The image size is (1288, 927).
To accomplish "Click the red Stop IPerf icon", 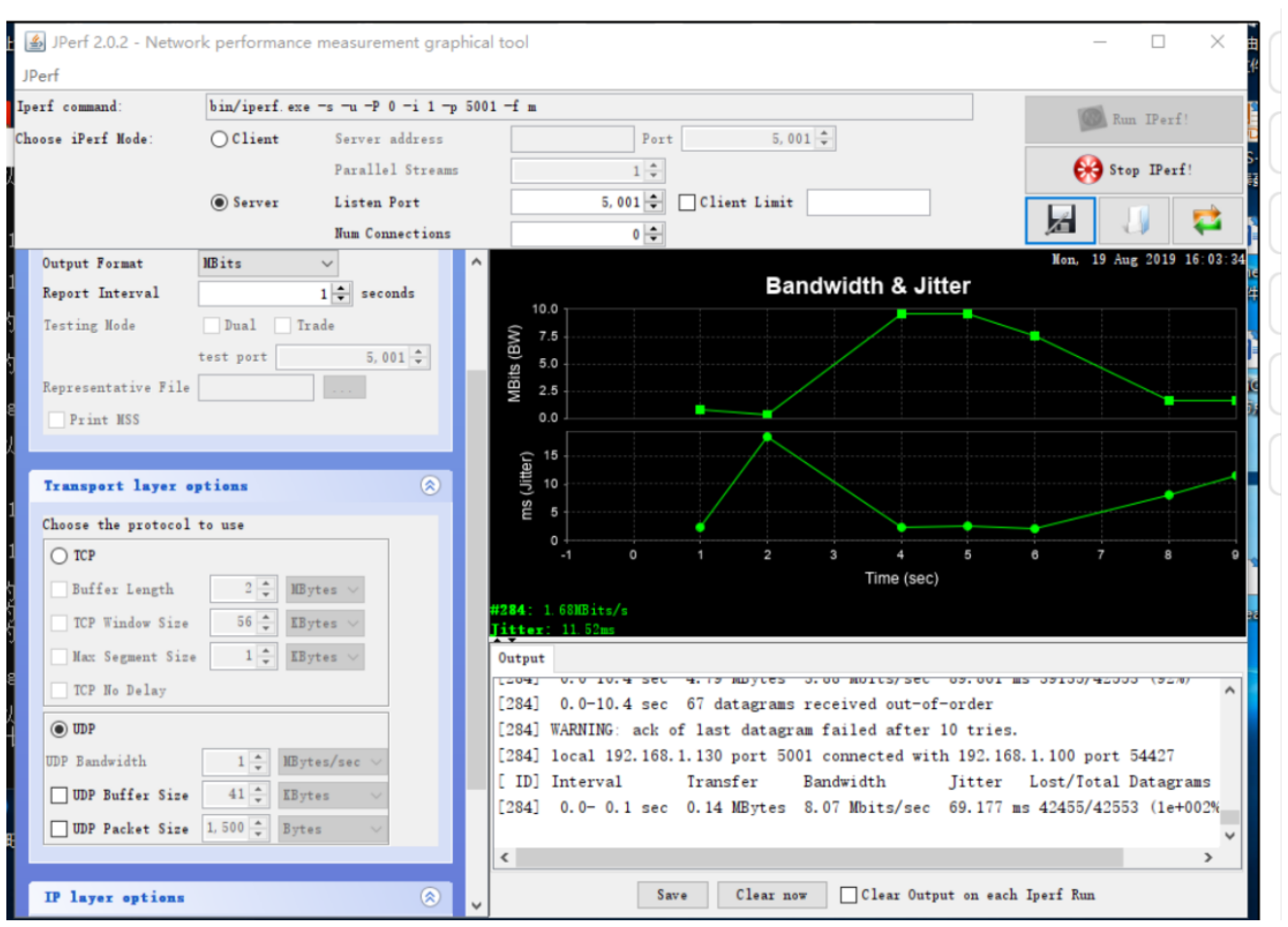I will point(1088,169).
